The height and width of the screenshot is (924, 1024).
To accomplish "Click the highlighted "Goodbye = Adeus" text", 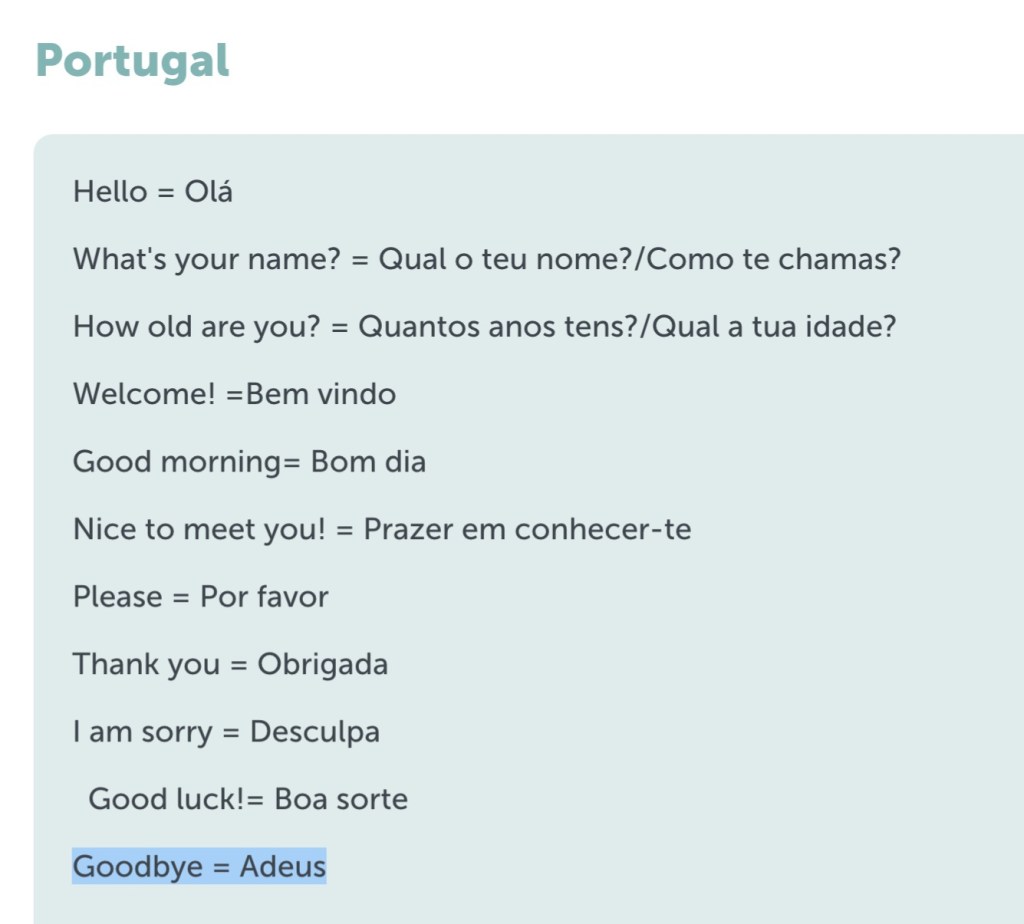I will click(x=199, y=866).
